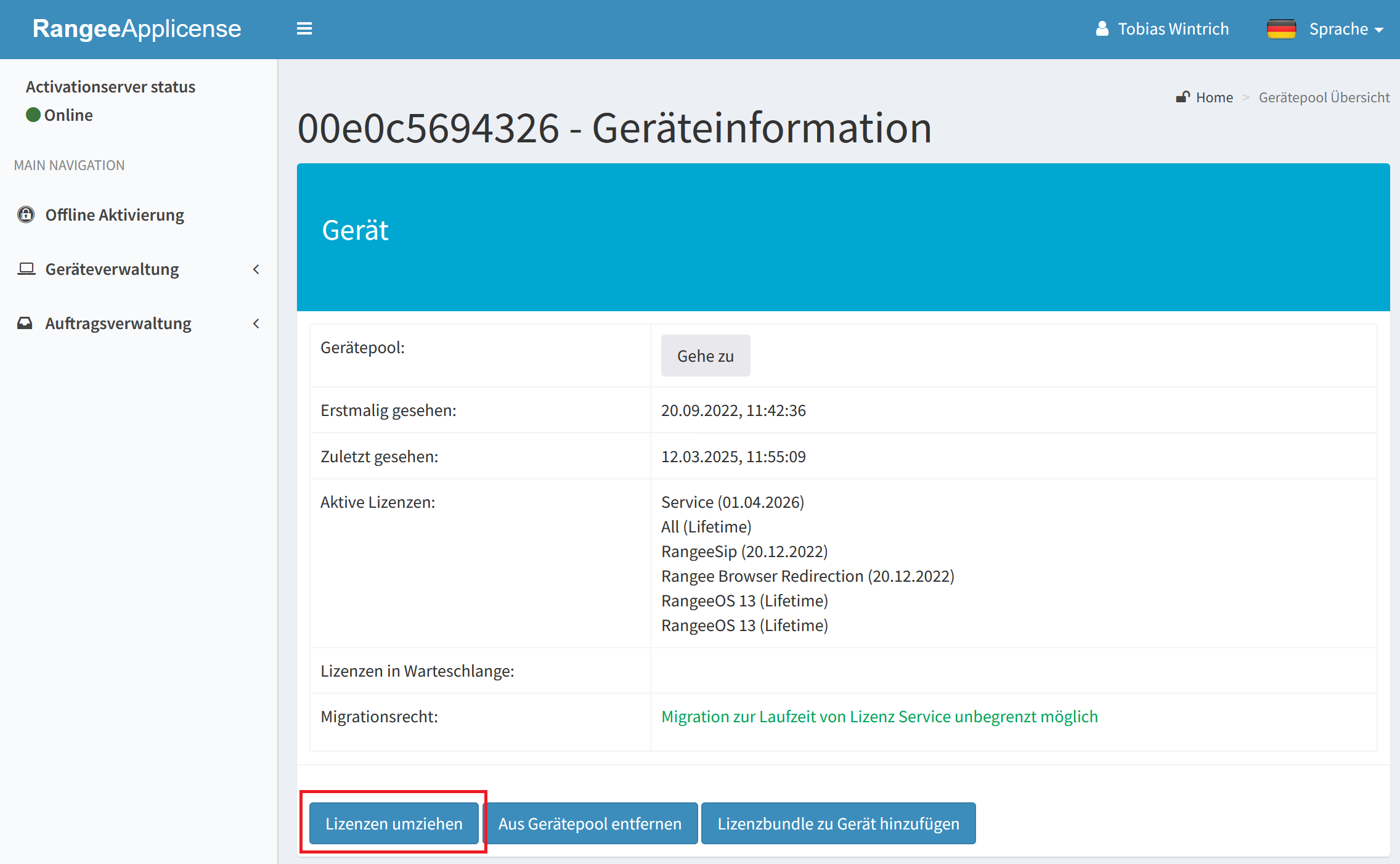1400x864 pixels.
Task: Click the RangeeApplicense logo
Action: pos(137,29)
